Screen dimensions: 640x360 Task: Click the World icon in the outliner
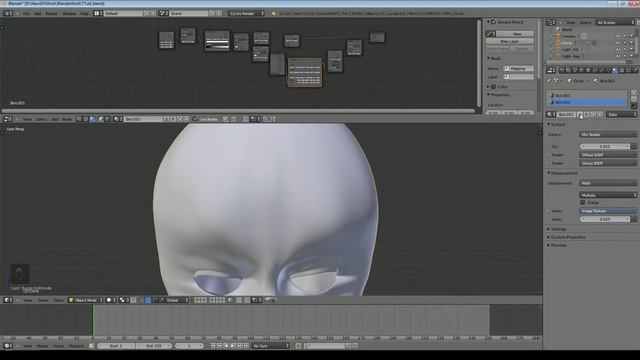(558, 29)
